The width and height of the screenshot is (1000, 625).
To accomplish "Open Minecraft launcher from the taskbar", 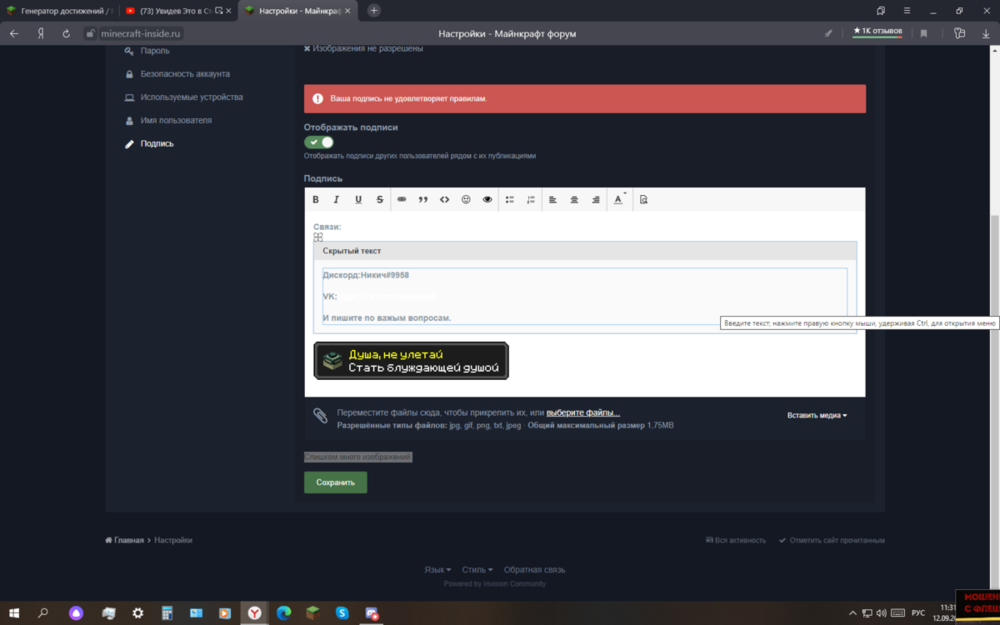I will tap(313, 613).
